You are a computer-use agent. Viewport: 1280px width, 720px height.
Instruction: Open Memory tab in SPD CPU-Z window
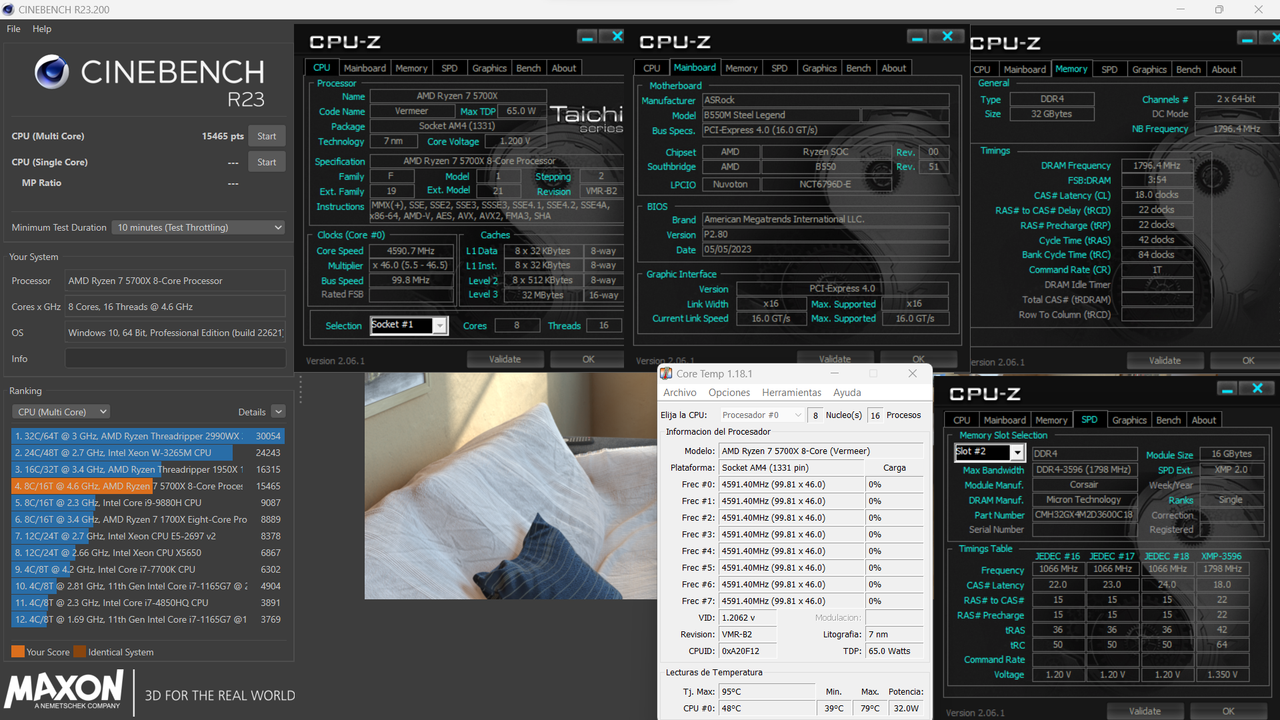pyautogui.click(x=1051, y=420)
